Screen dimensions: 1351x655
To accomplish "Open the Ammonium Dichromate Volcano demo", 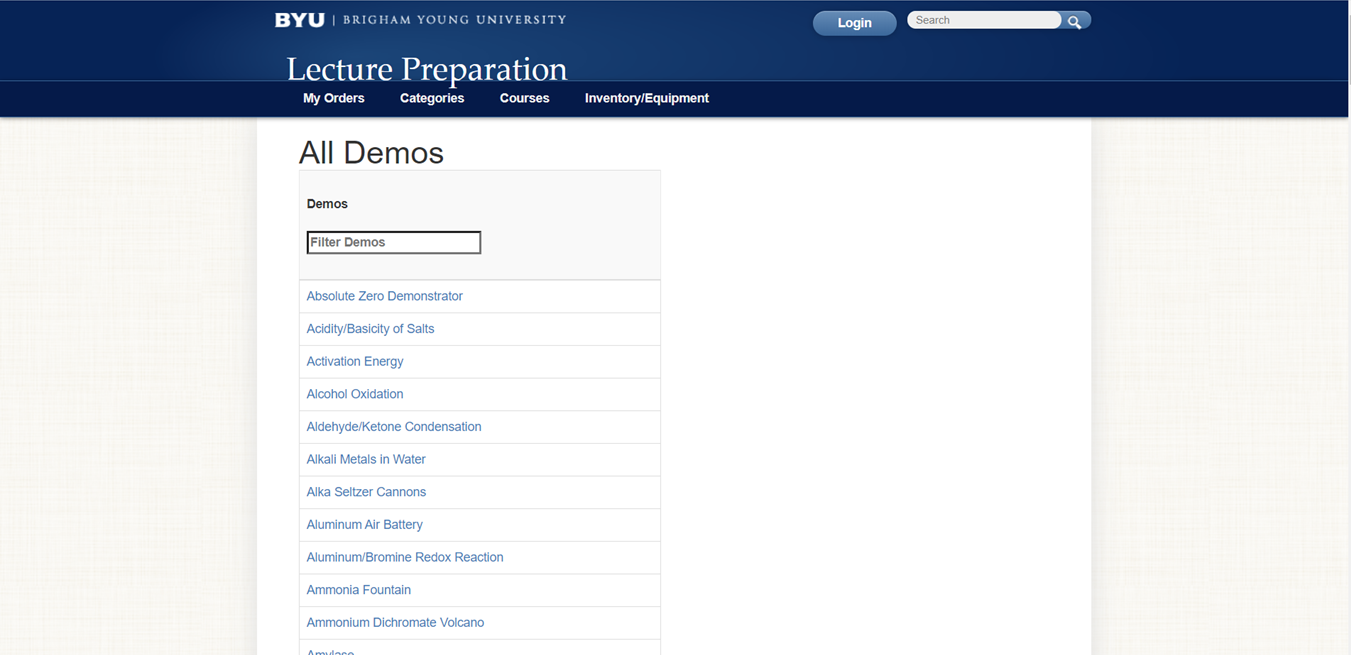I will coord(395,623).
